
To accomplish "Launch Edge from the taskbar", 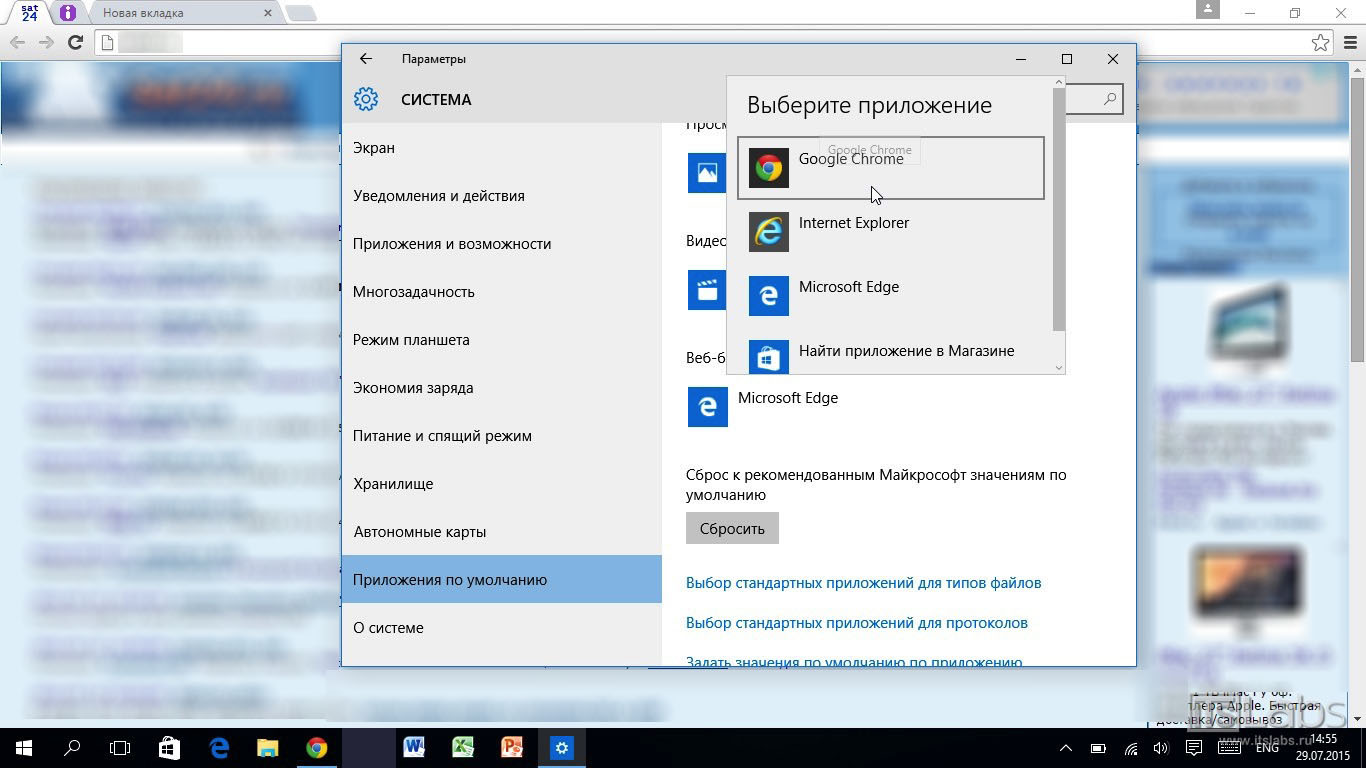I will [x=219, y=747].
